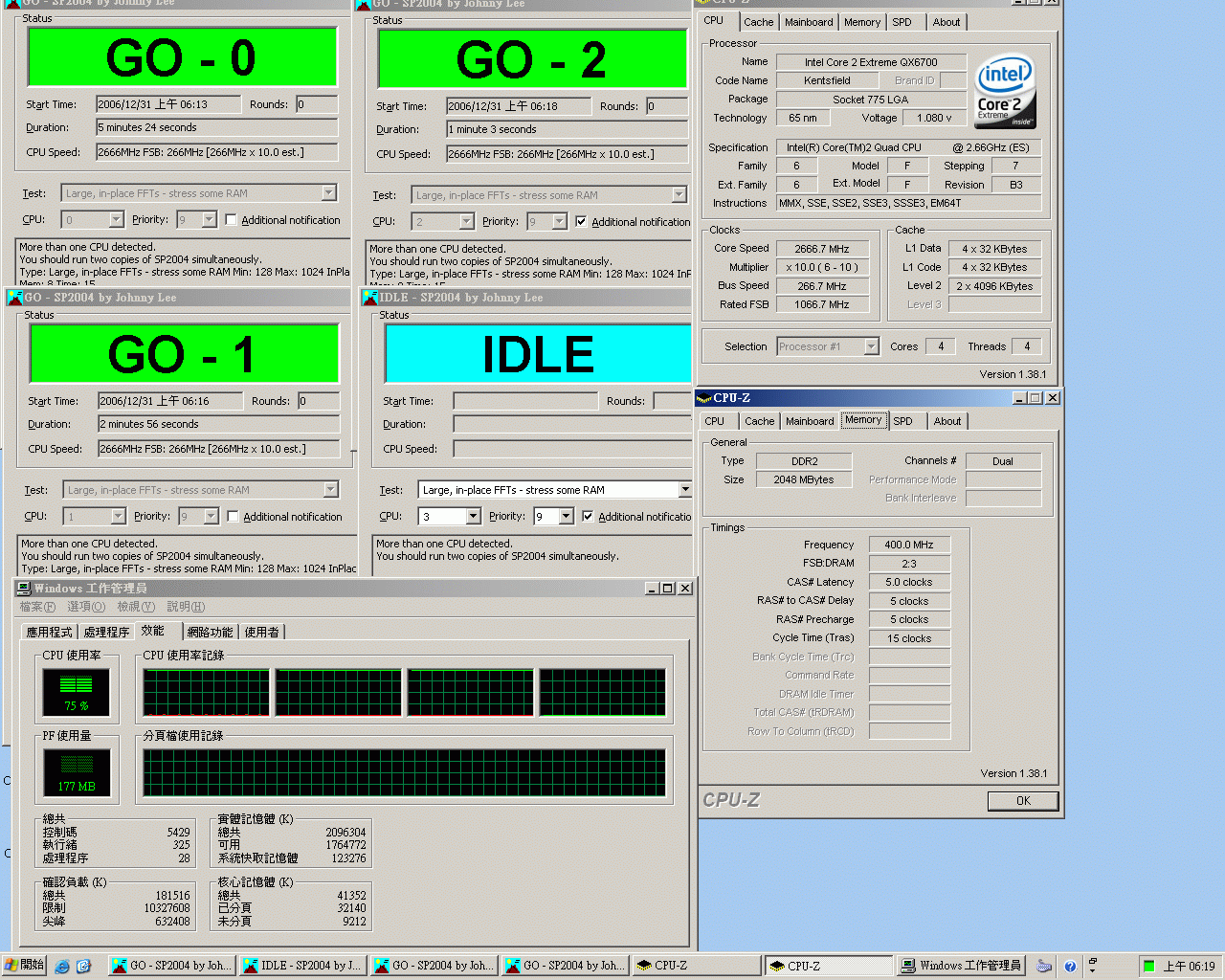Click FSB:DRAM ratio value 2:3
Viewport: 1225px width, 980px height.
tap(908, 564)
